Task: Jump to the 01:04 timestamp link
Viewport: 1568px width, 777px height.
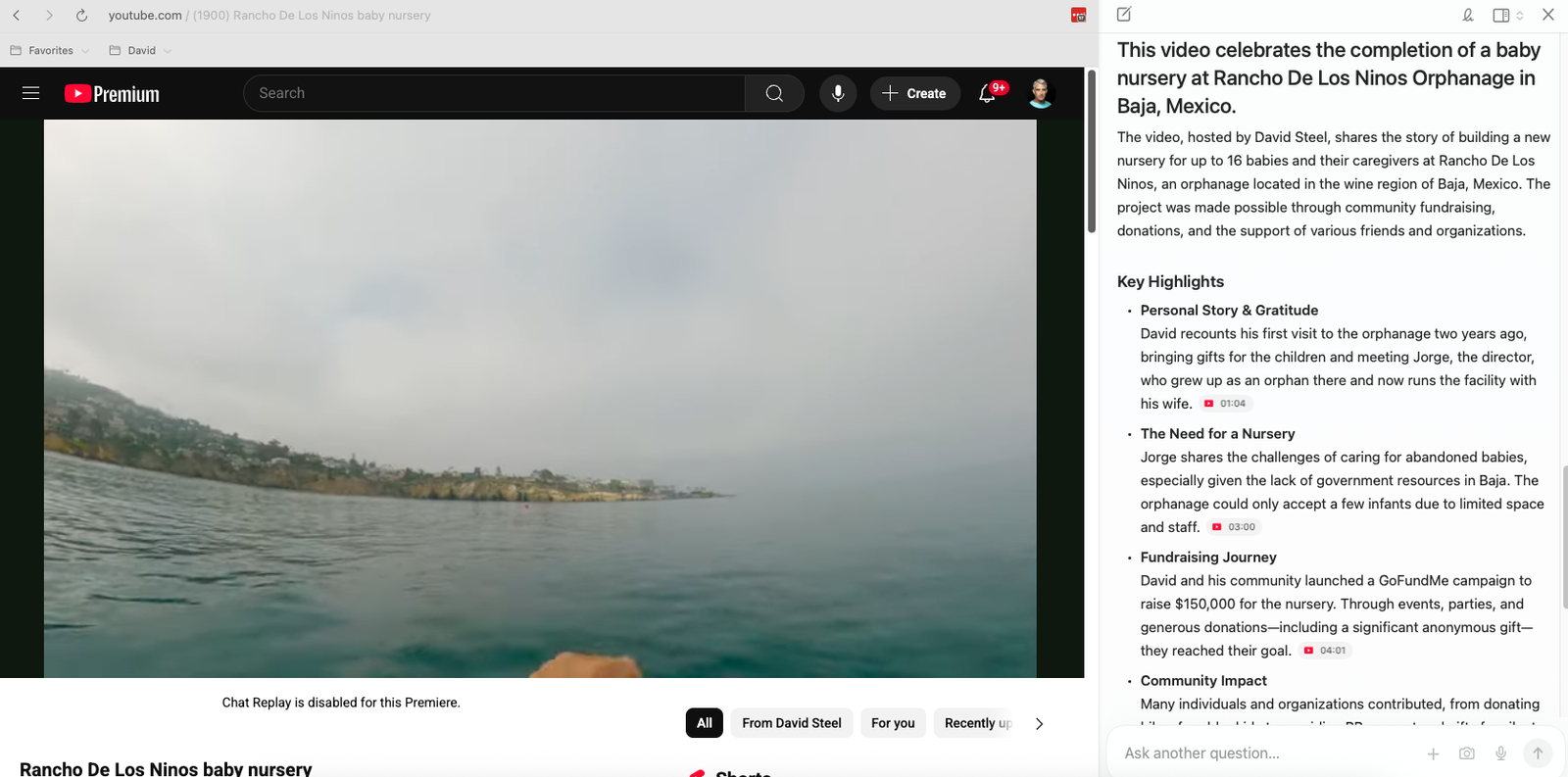Action: pyautogui.click(x=1226, y=404)
